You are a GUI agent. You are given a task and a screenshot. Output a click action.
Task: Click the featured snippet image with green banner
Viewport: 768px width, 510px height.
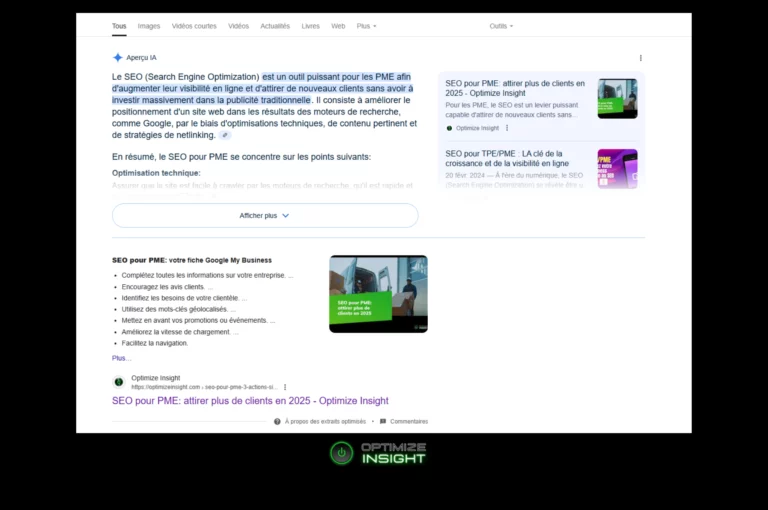click(378, 294)
